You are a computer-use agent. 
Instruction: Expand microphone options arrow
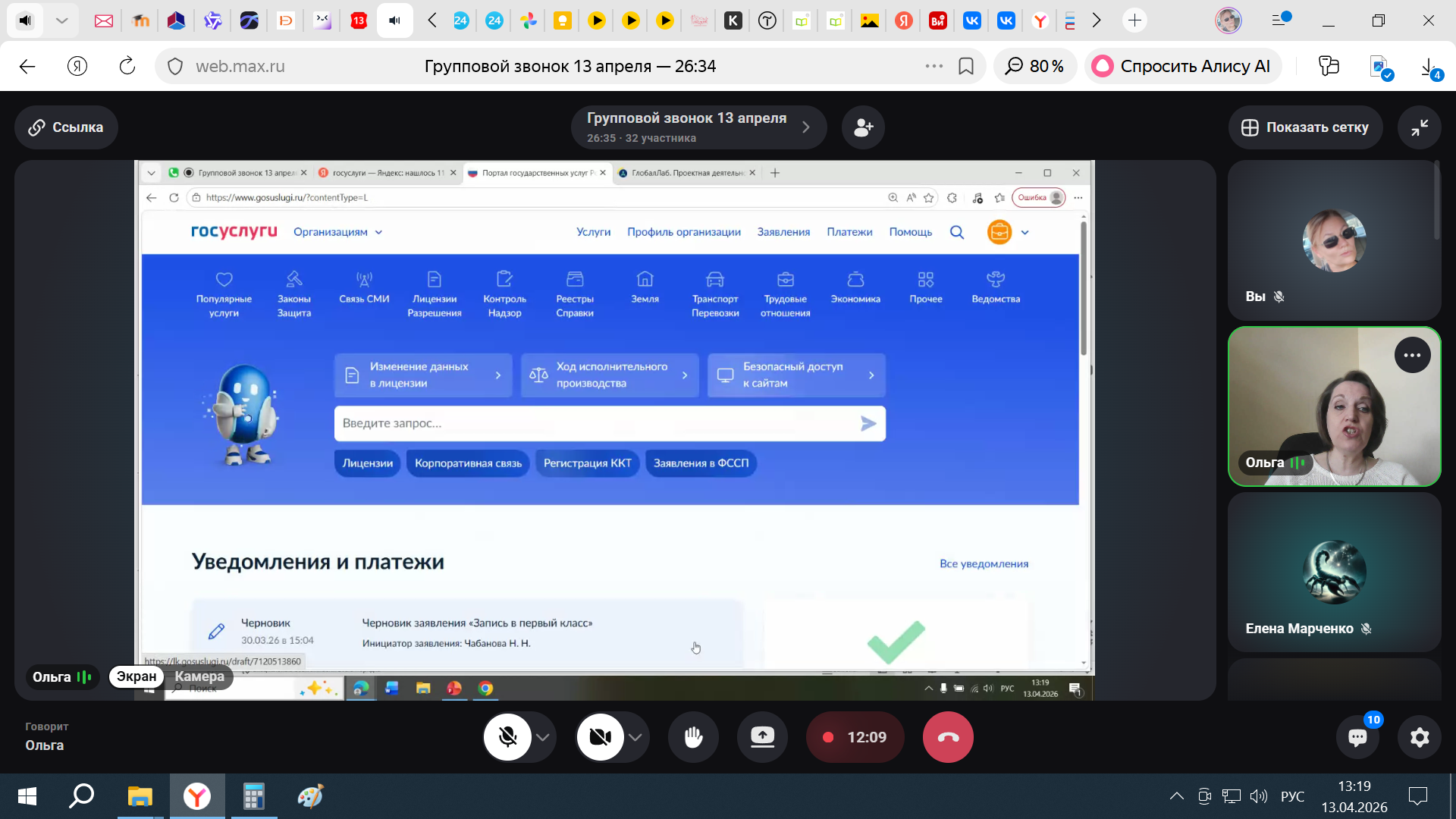click(543, 737)
